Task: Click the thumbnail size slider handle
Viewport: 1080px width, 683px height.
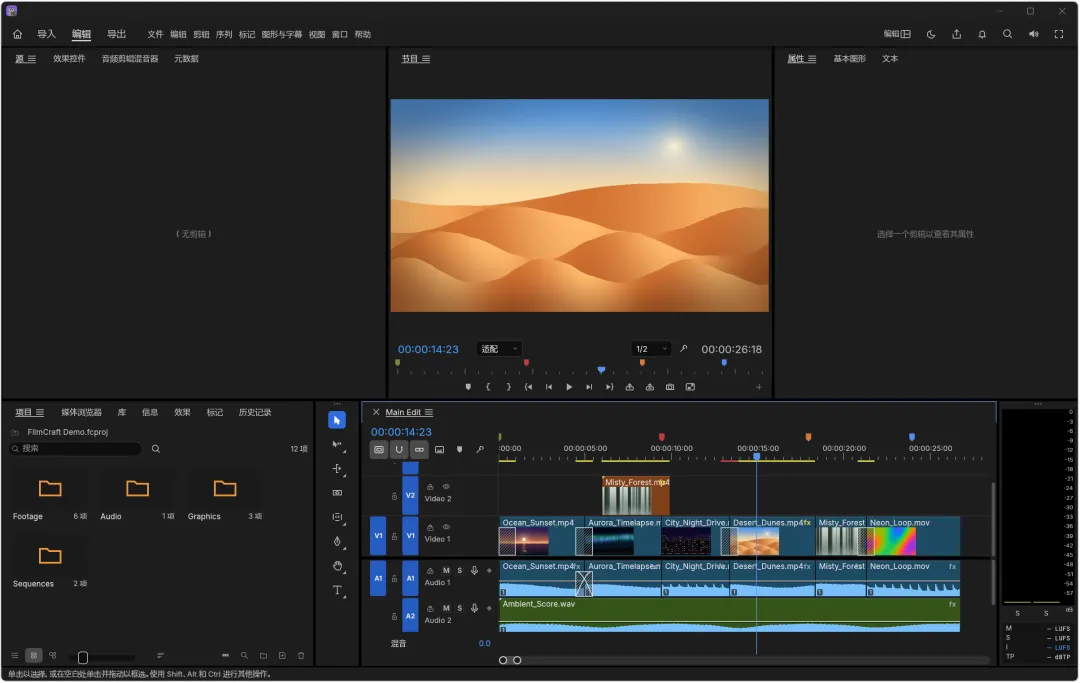Action: (83, 658)
